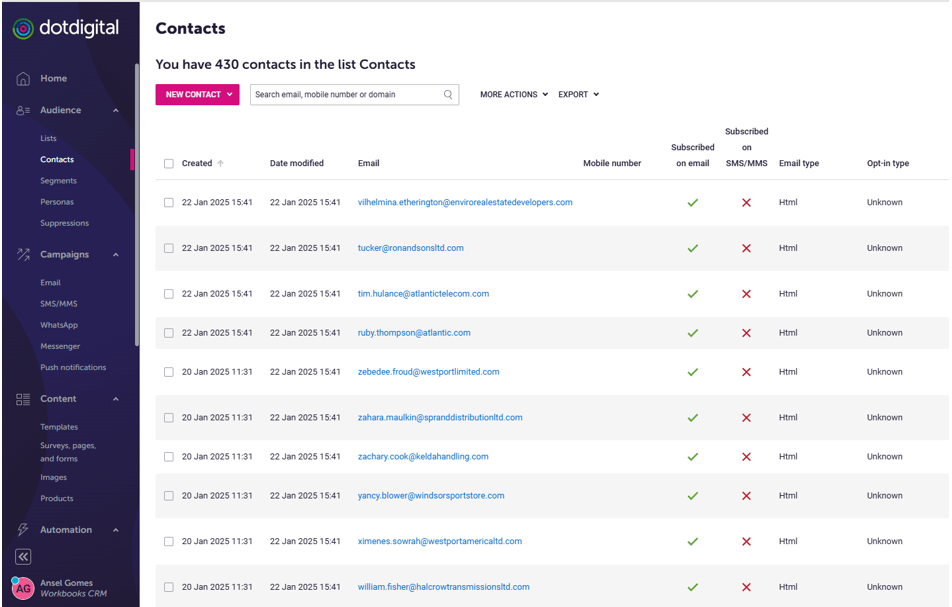The image size is (952, 607).
Task: Open the tim.hulance@atlantictelecom.com contact link
Action: click(423, 294)
